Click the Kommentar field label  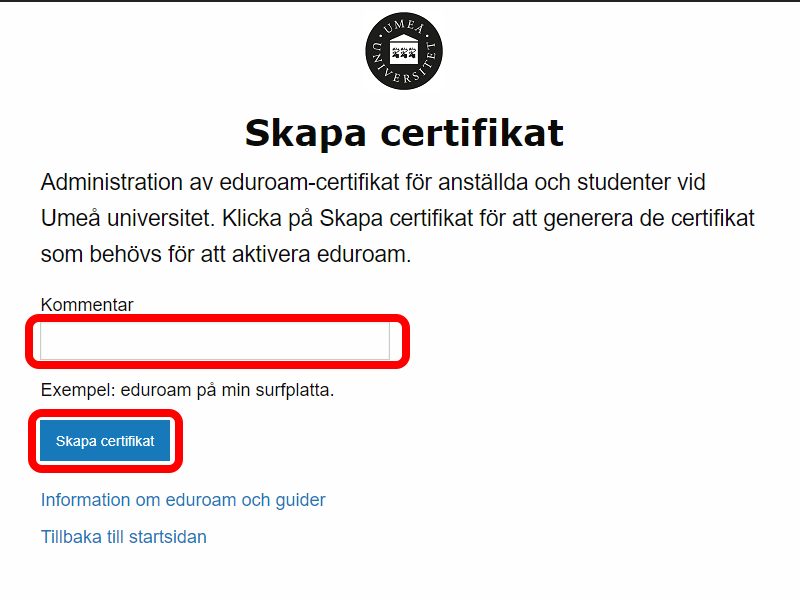pos(88,304)
